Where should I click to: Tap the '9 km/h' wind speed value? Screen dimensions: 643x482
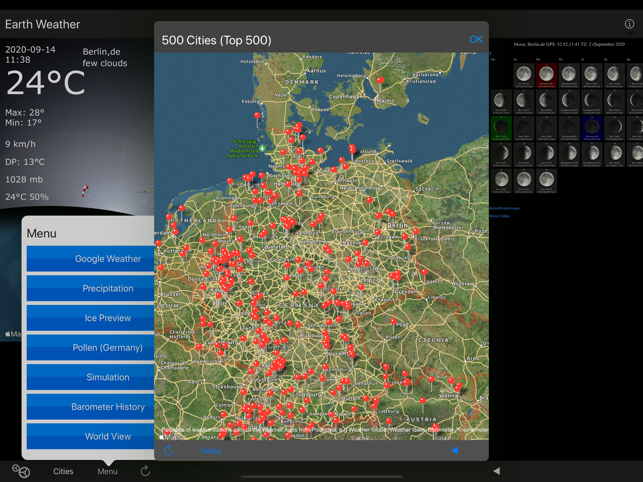coord(21,144)
